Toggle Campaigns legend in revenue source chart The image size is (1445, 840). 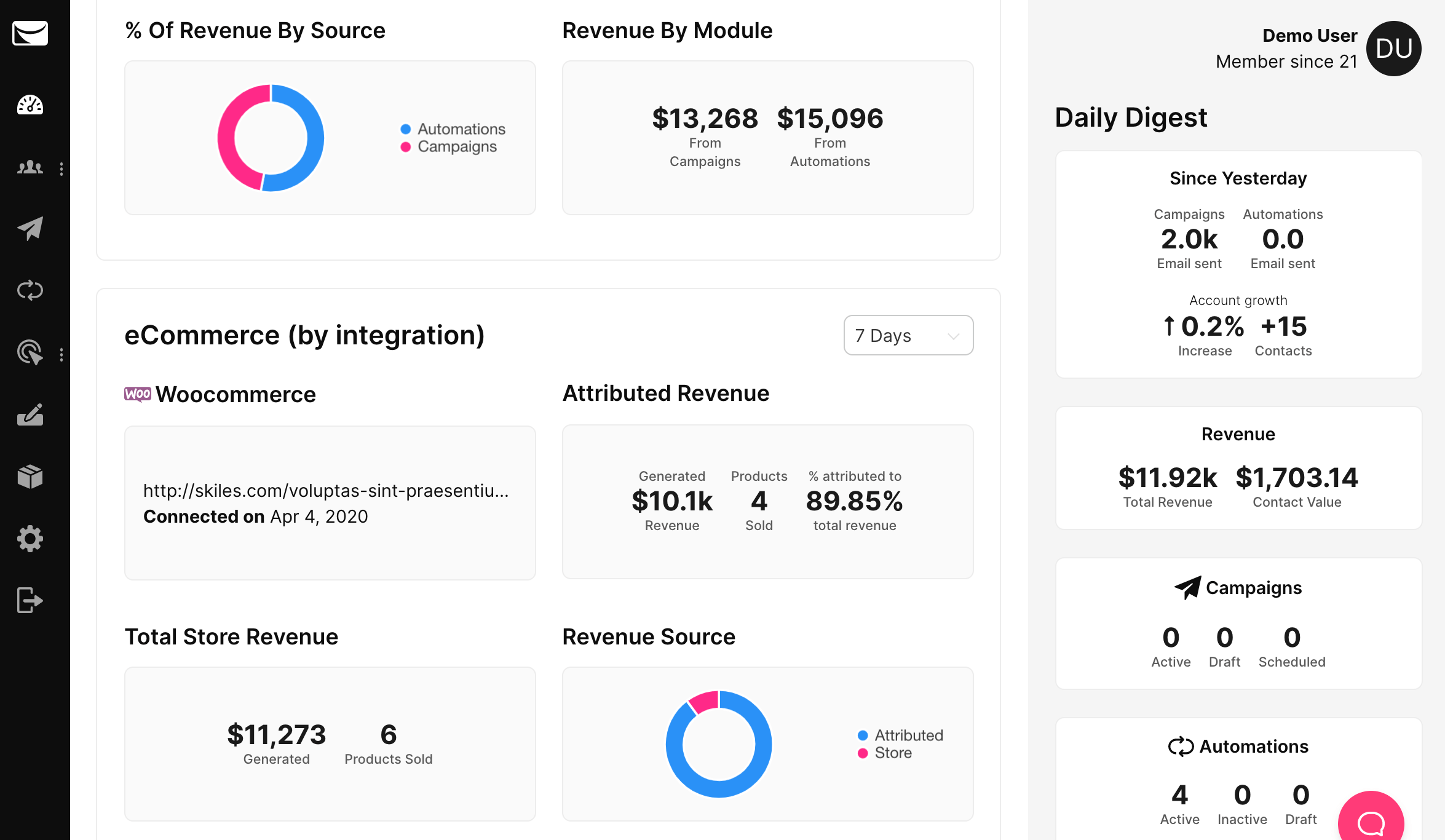tap(456, 147)
